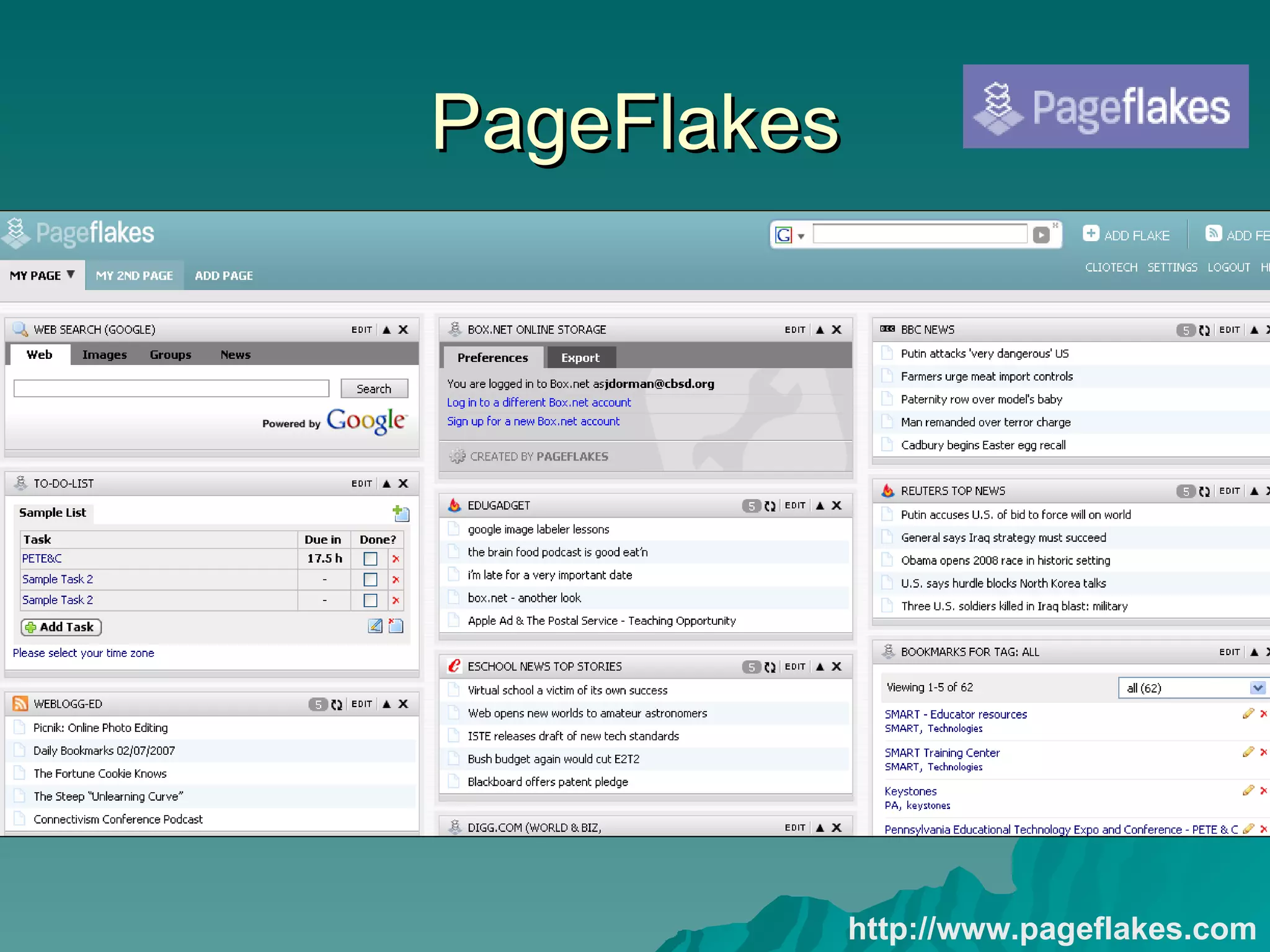Select the News tab in Web Search
Viewport: 1270px width, 952px height.
(x=236, y=355)
